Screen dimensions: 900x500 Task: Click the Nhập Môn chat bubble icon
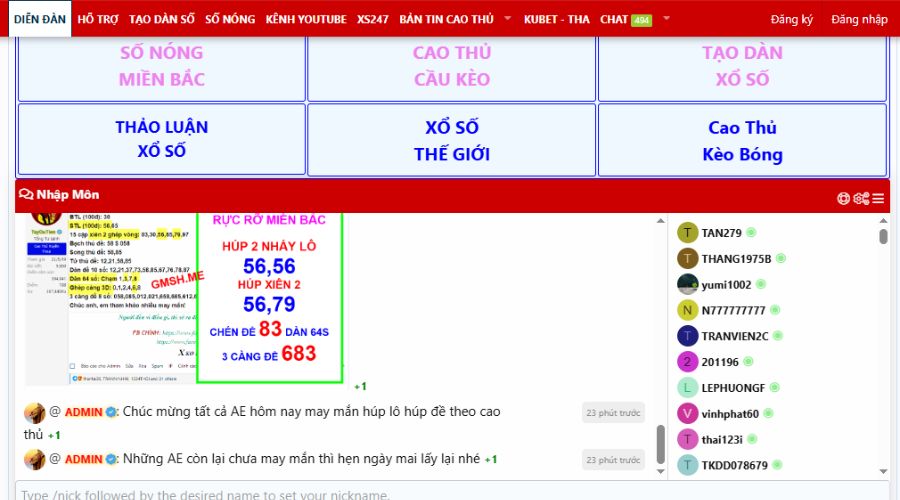pos(26,195)
